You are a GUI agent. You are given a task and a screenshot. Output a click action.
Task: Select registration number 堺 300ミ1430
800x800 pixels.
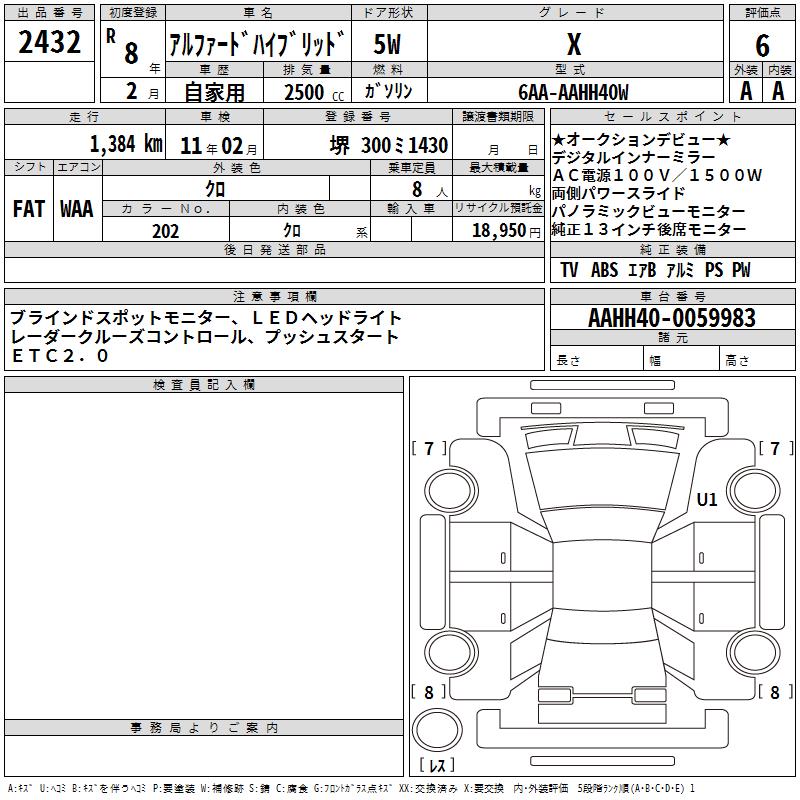pyautogui.click(x=388, y=145)
